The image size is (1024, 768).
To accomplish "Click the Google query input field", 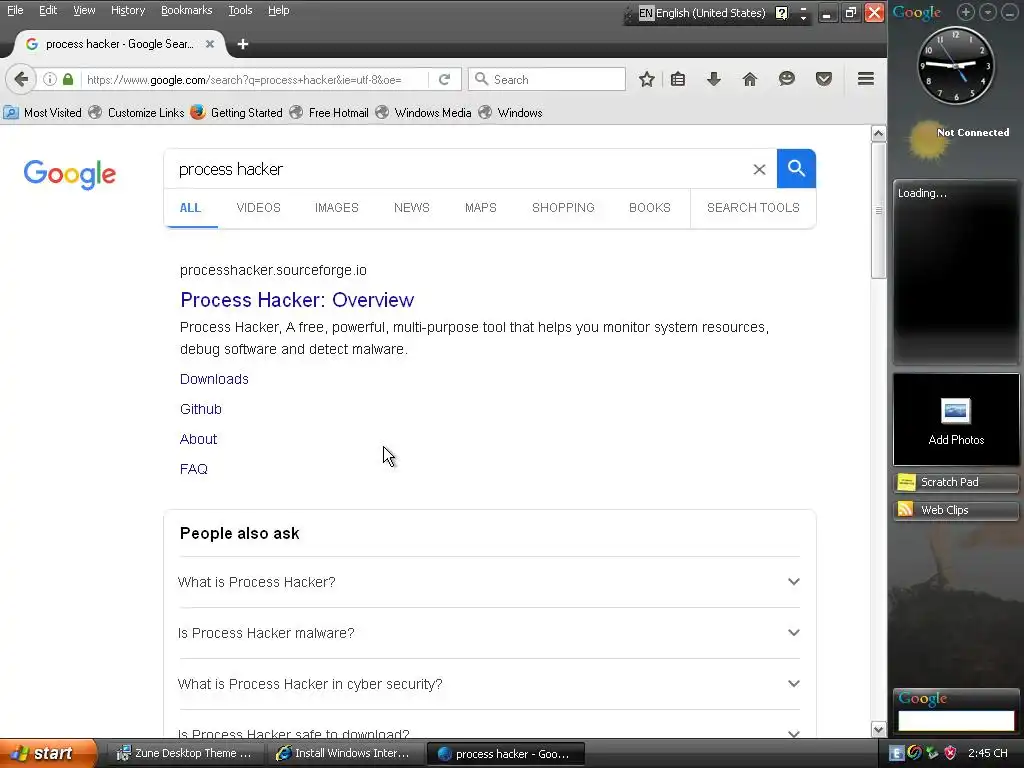I will tap(457, 169).
